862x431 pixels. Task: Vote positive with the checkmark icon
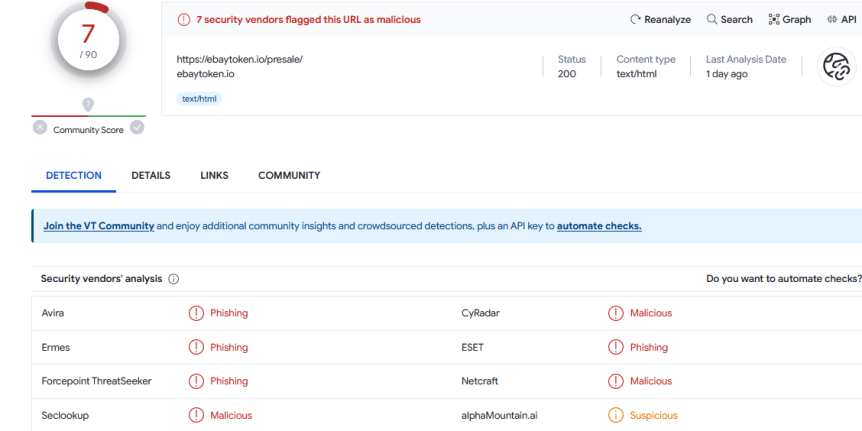tap(137, 128)
